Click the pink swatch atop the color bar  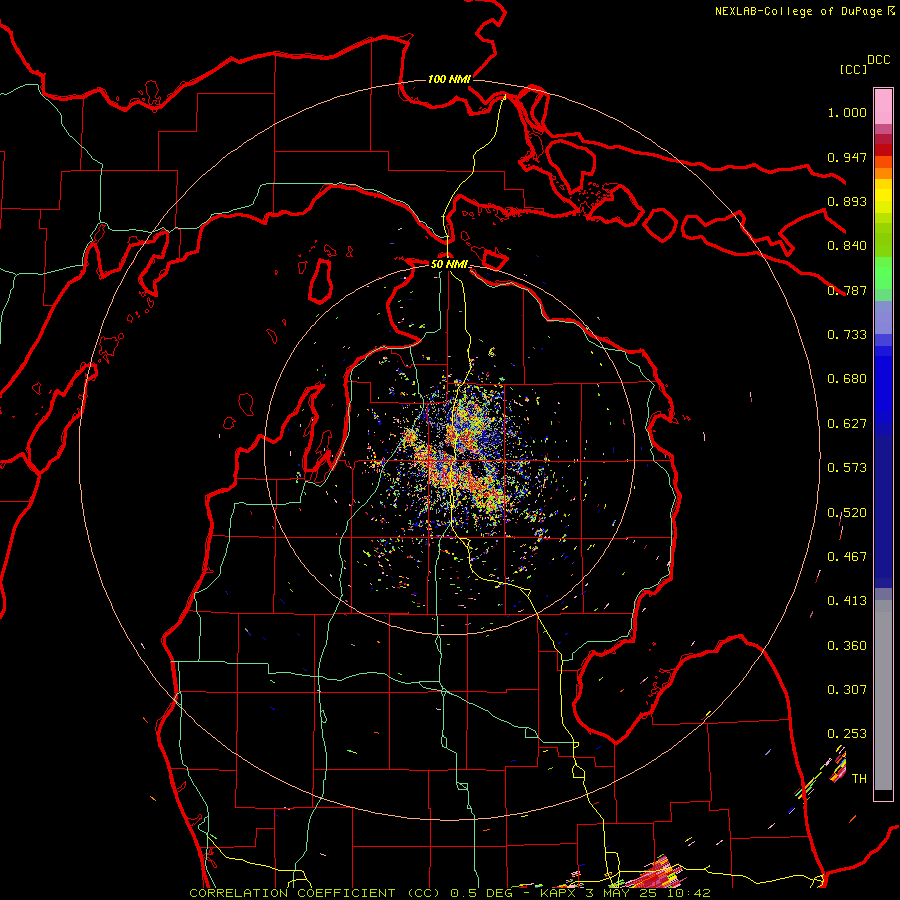[x=883, y=106]
